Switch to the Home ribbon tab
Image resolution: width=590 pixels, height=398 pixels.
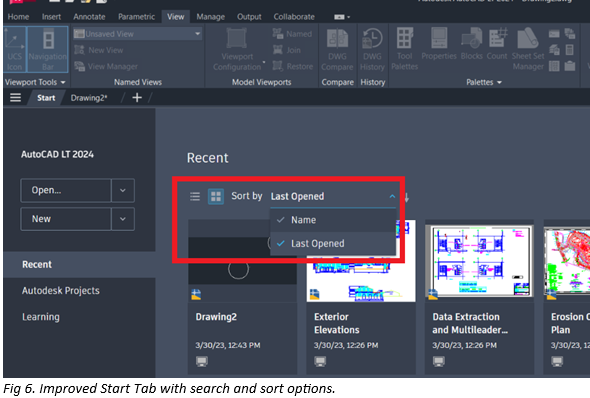pos(18,17)
